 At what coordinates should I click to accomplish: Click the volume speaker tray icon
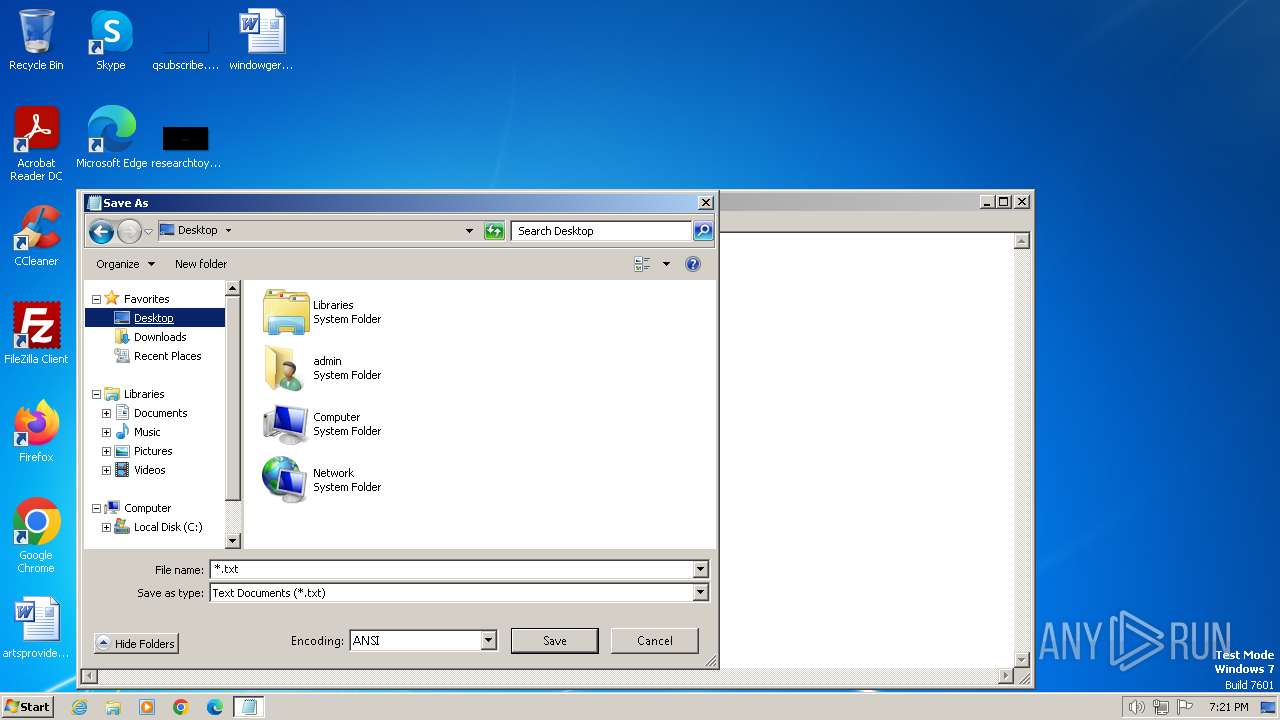(x=1136, y=707)
